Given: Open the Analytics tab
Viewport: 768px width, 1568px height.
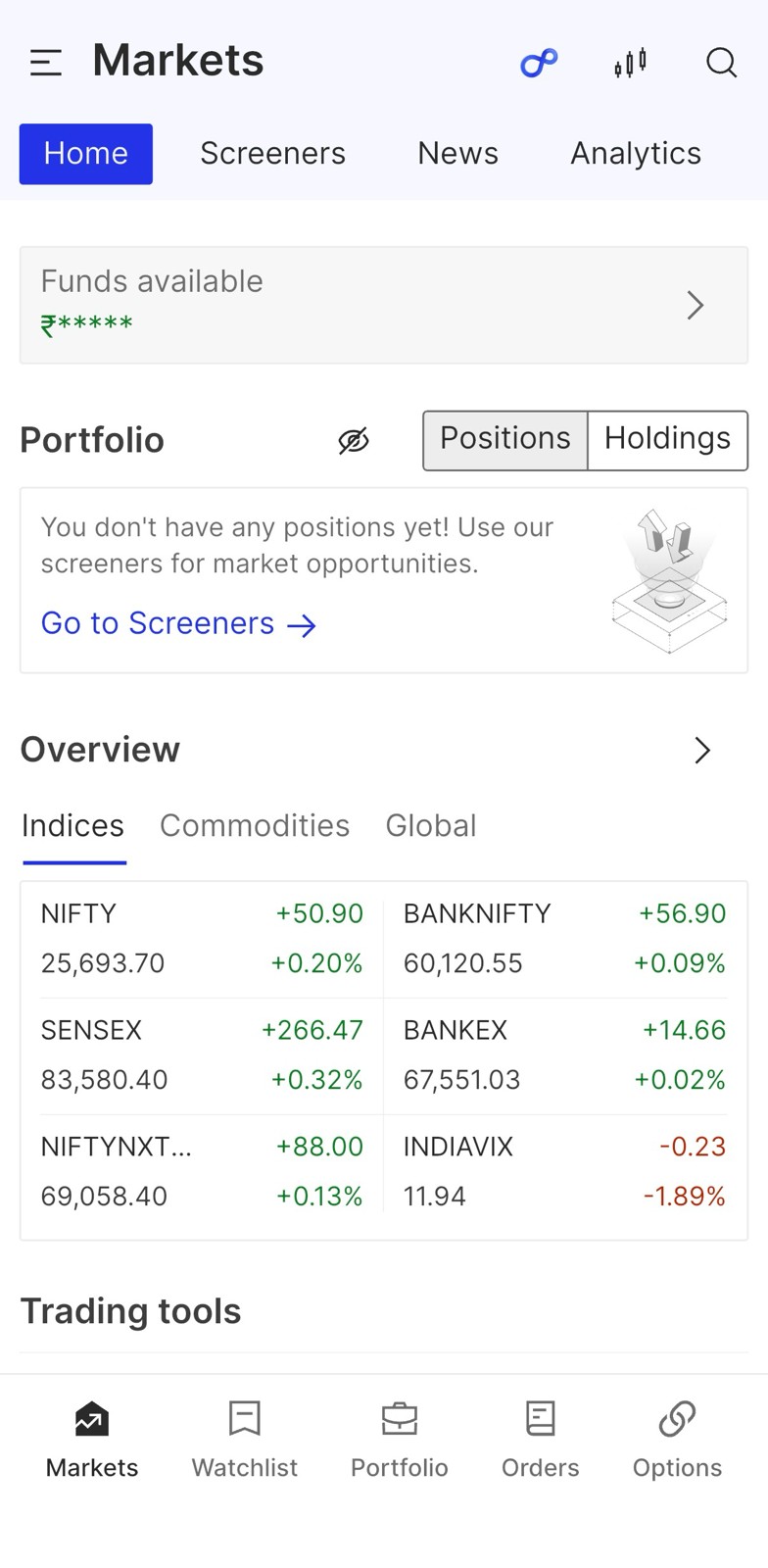Looking at the screenshot, I should 635,154.
